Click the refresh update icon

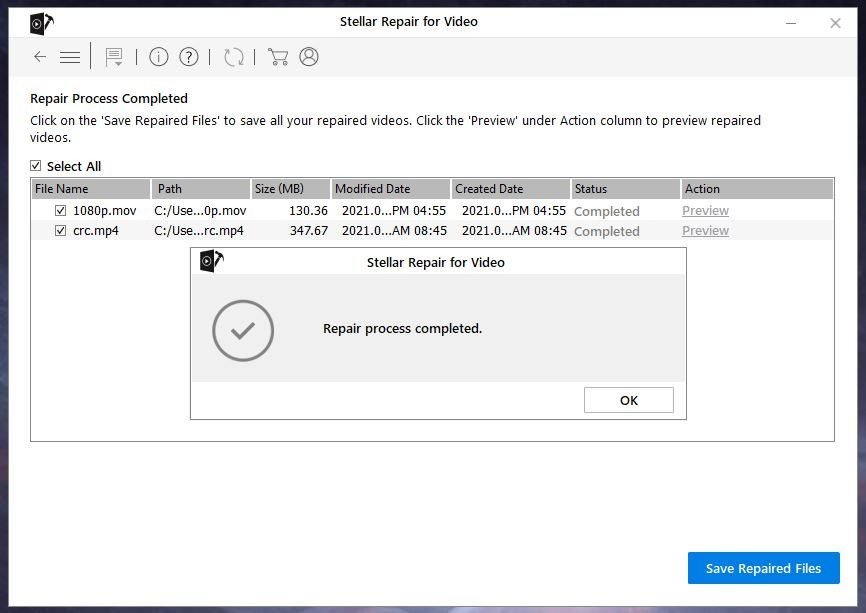coord(234,57)
